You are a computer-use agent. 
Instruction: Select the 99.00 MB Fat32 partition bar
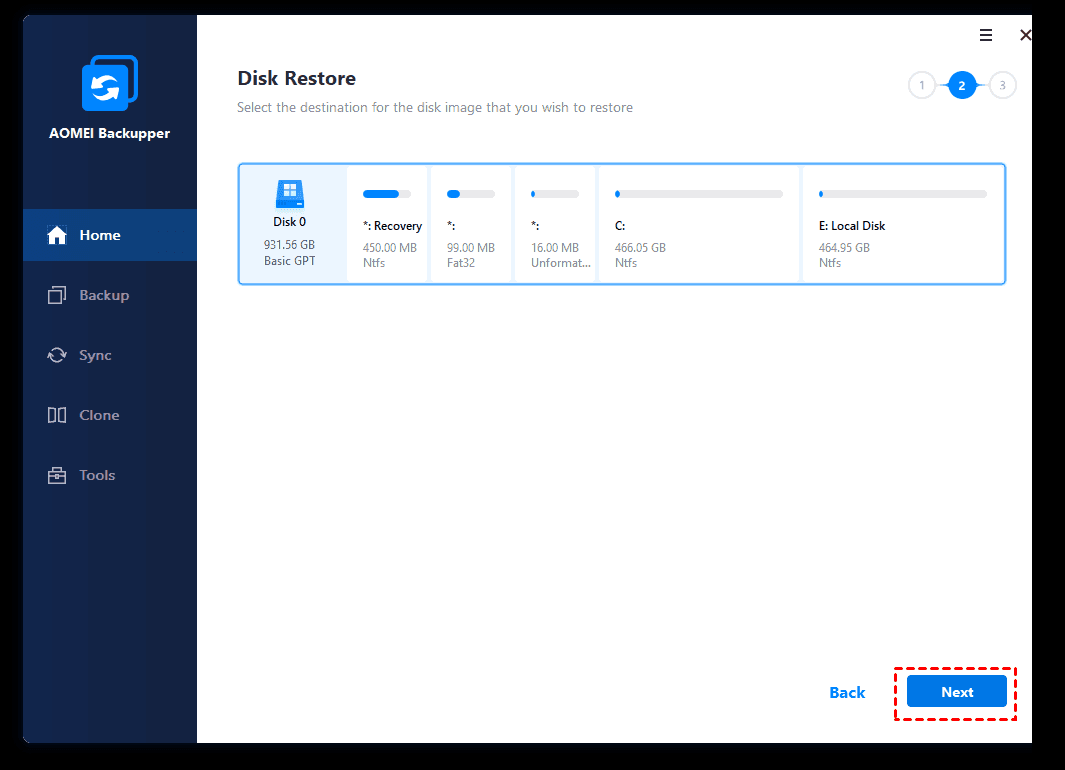471,194
